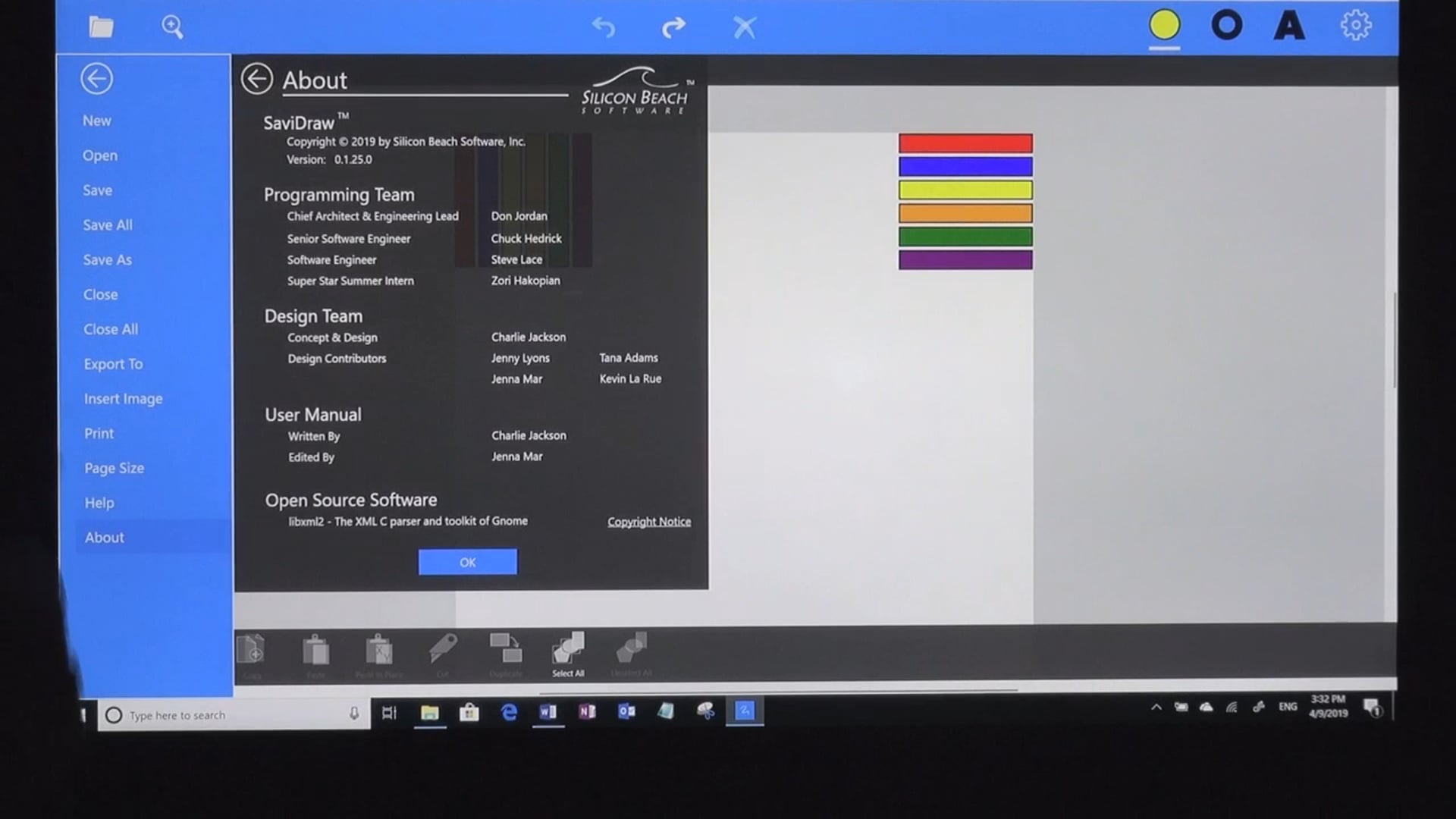Click the About dialog back arrow

tap(257, 79)
